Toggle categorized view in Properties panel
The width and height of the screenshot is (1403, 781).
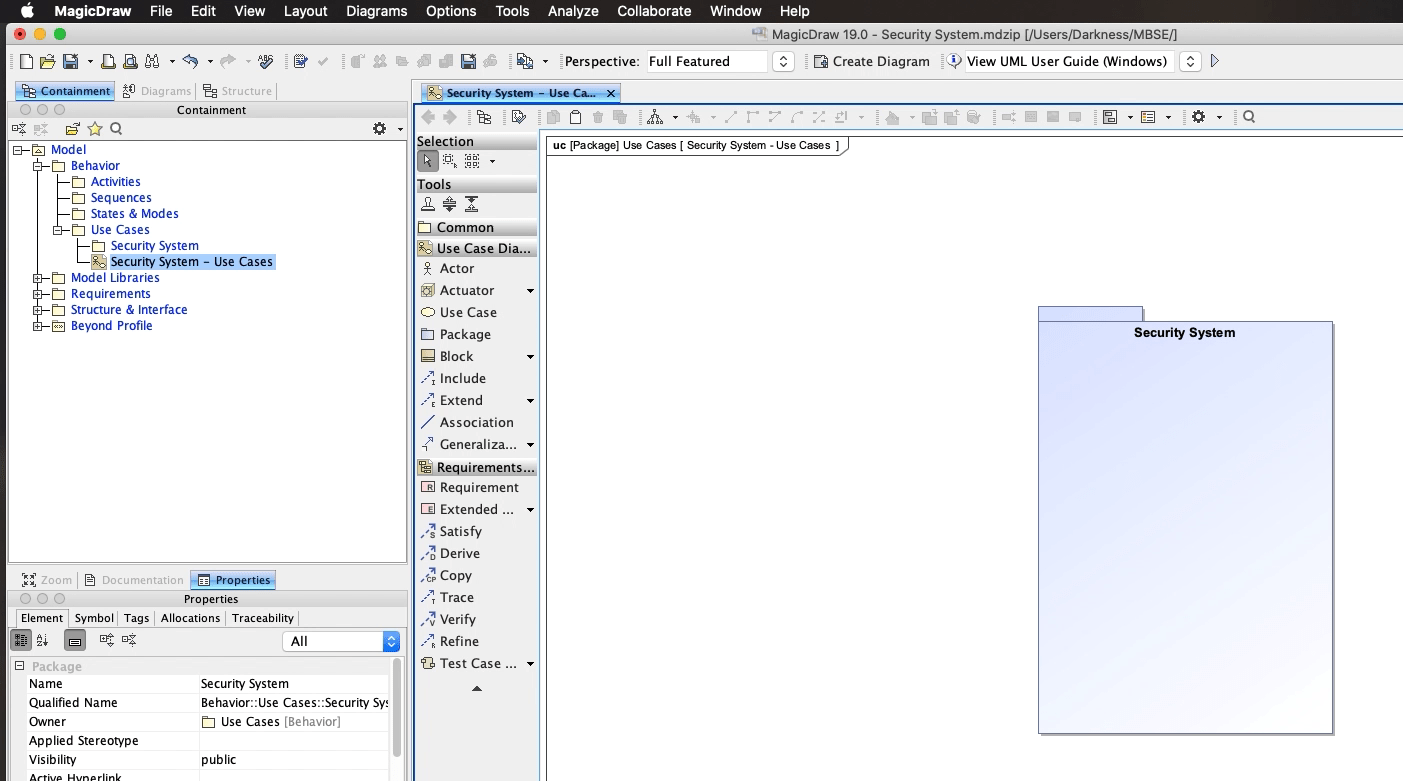tap(21, 641)
